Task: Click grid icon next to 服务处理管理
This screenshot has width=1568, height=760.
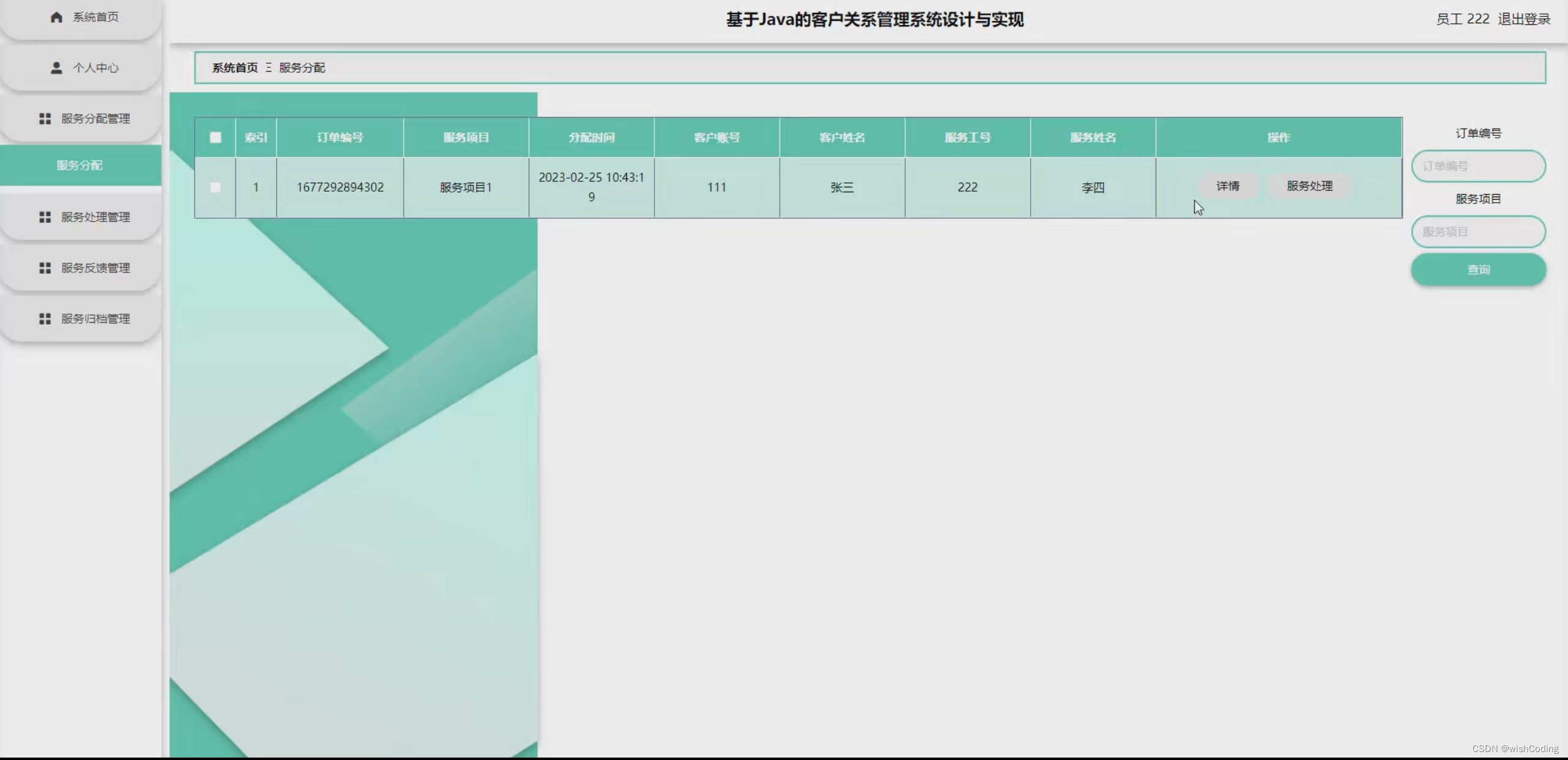Action: [x=45, y=217]
